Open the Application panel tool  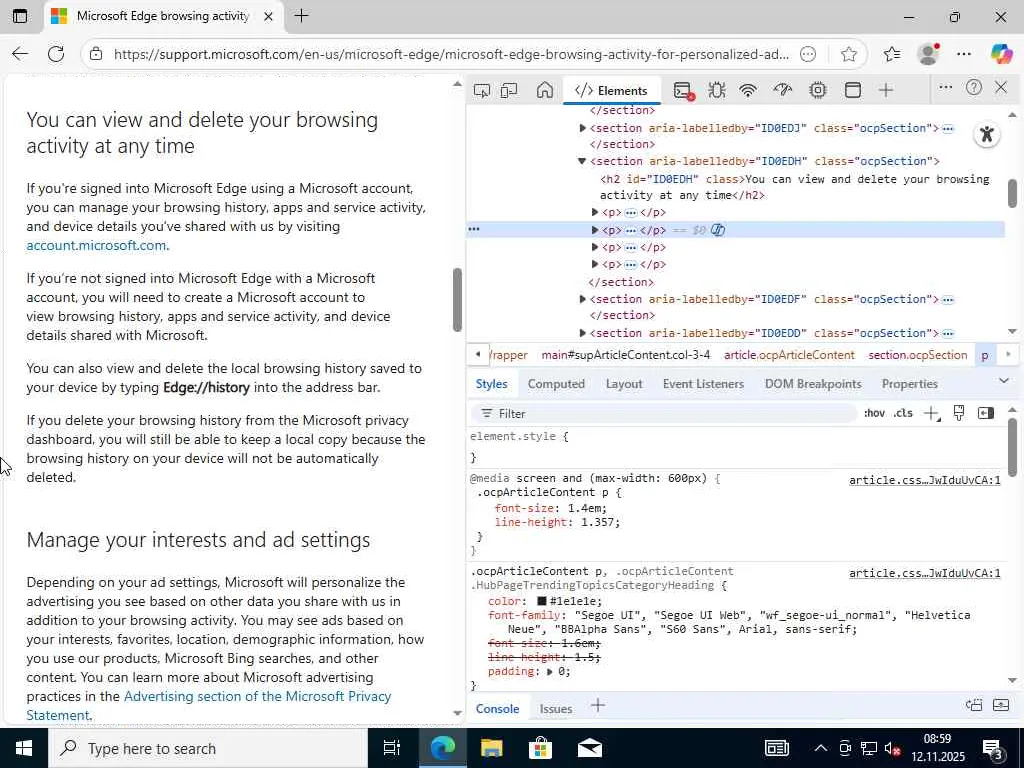coord(853,90)
